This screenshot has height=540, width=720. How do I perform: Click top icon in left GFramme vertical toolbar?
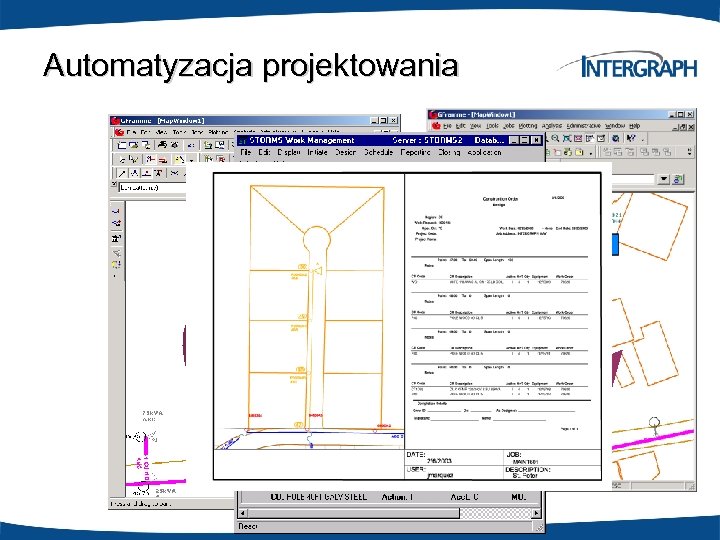116,211
